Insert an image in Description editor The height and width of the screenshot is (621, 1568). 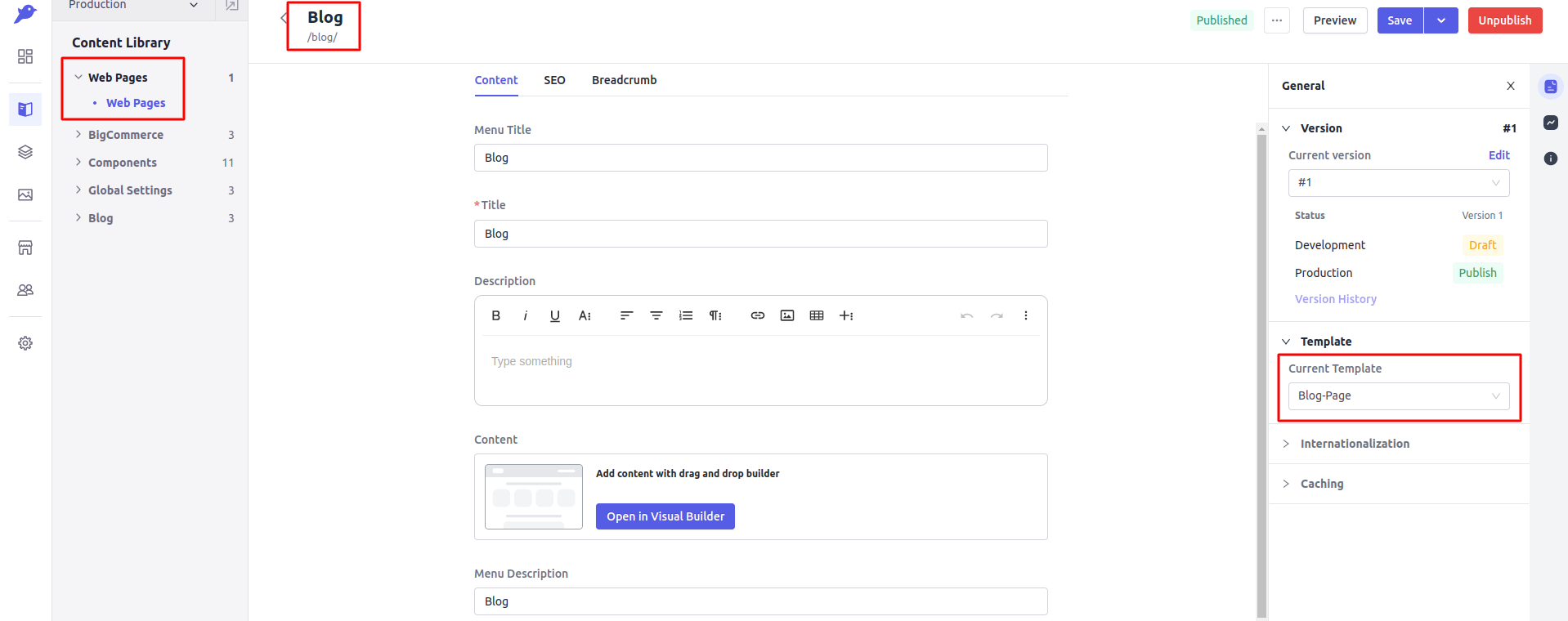click(787, 315)
